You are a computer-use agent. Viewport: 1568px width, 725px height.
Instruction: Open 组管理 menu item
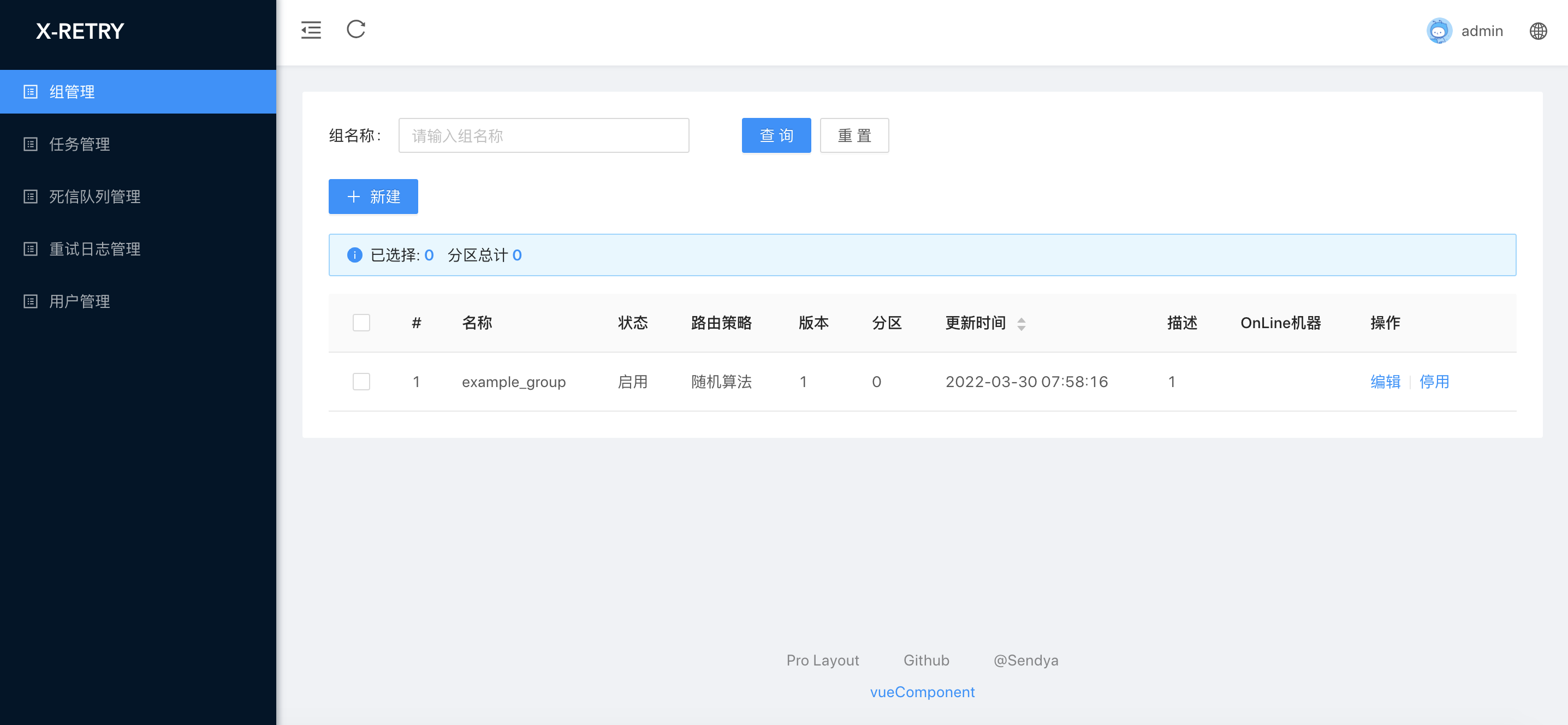(x=72, y=92)
